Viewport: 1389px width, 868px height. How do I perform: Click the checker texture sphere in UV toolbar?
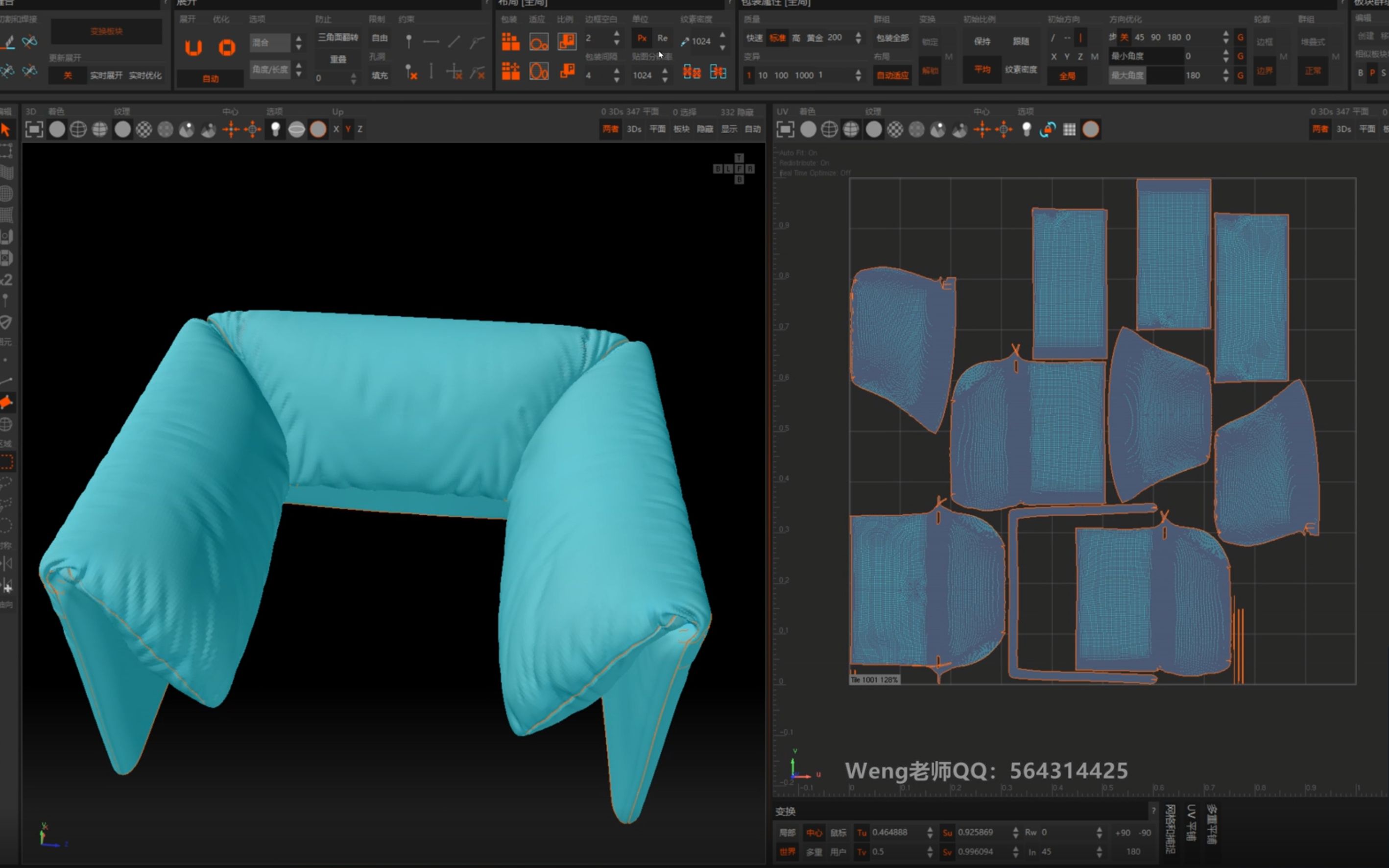895,130
